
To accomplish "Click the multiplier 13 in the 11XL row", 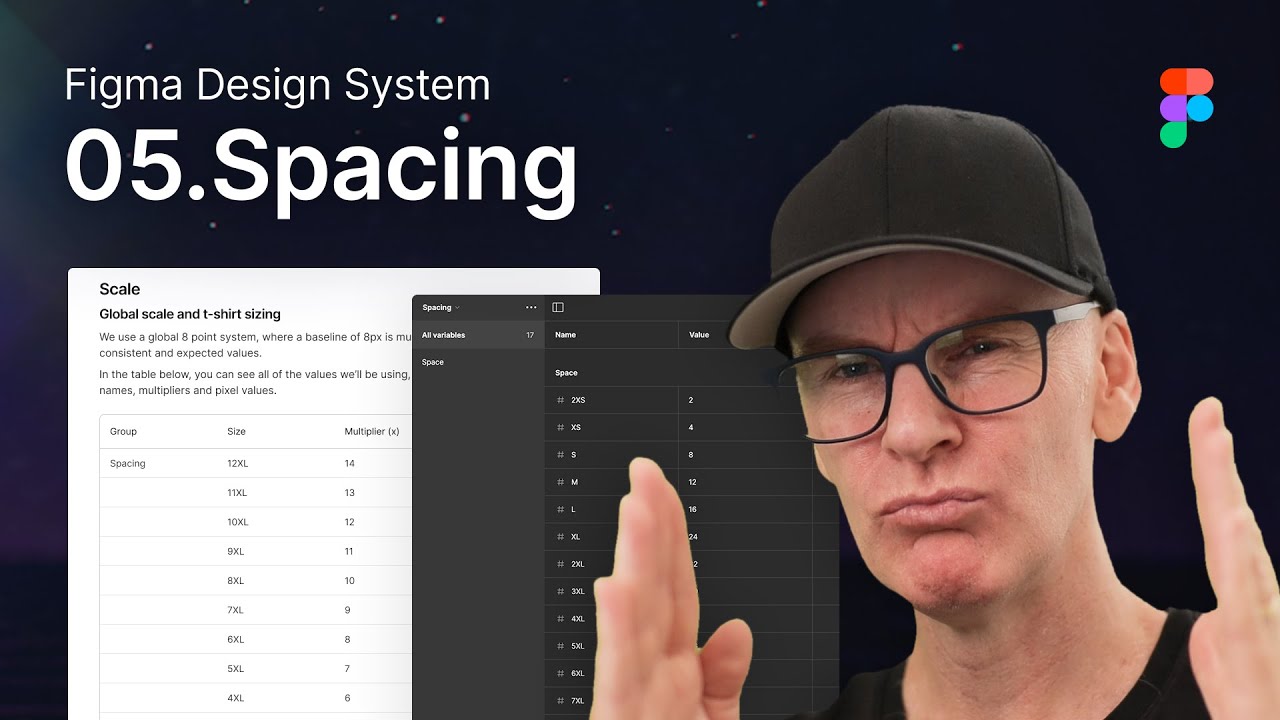I will (x=350, y=493).
